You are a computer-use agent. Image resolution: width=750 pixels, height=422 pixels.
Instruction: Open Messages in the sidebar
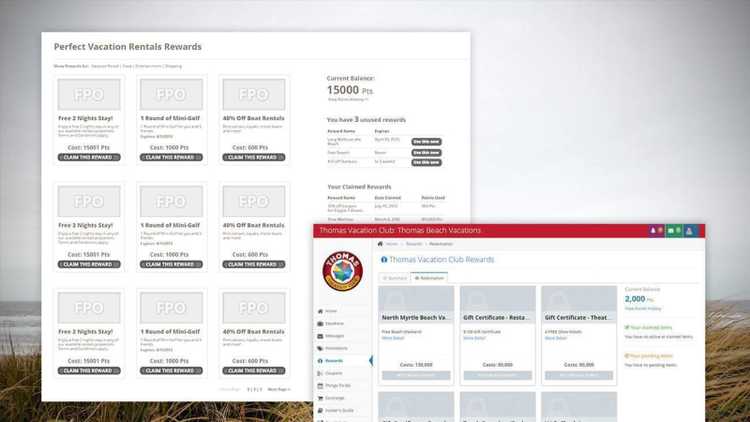click(x=333, y=336)
